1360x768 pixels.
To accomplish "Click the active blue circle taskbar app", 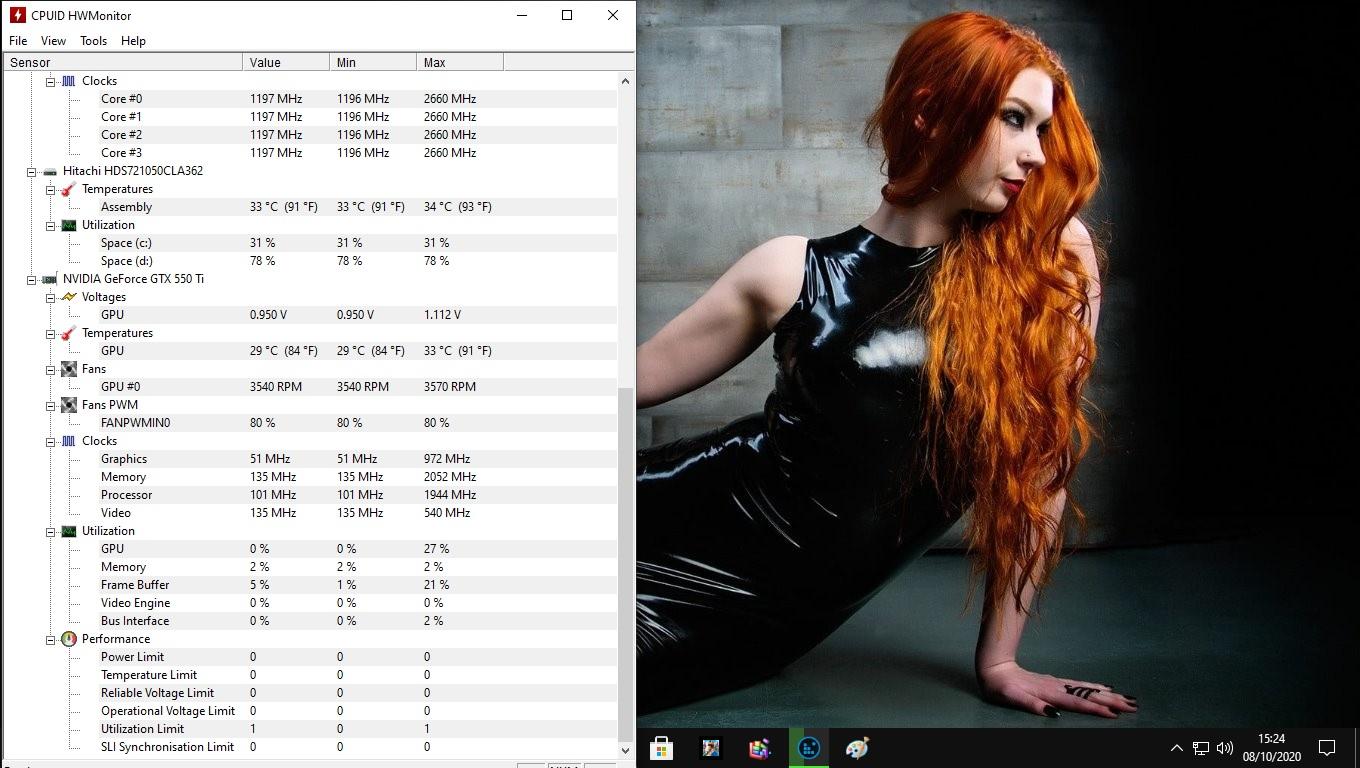I will pos(809,748).
